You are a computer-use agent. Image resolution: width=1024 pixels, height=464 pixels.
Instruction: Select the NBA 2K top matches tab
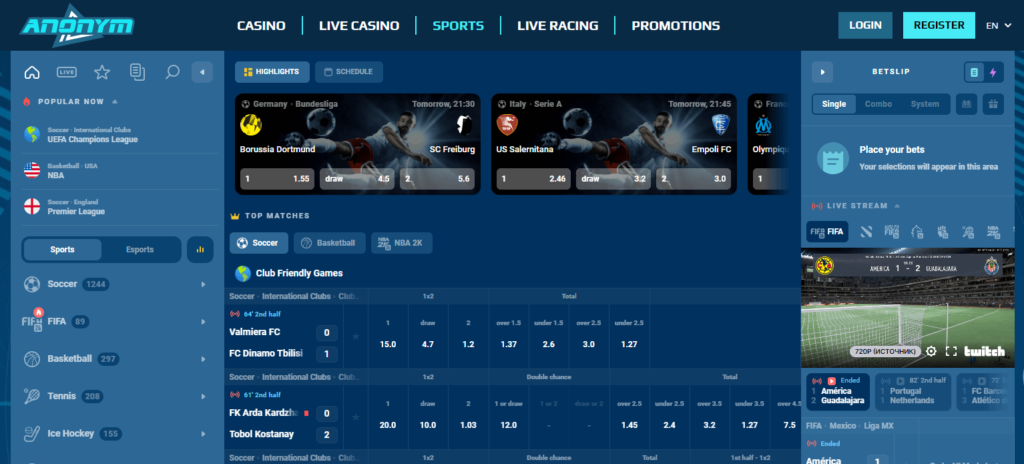click(x=402, y=243)
